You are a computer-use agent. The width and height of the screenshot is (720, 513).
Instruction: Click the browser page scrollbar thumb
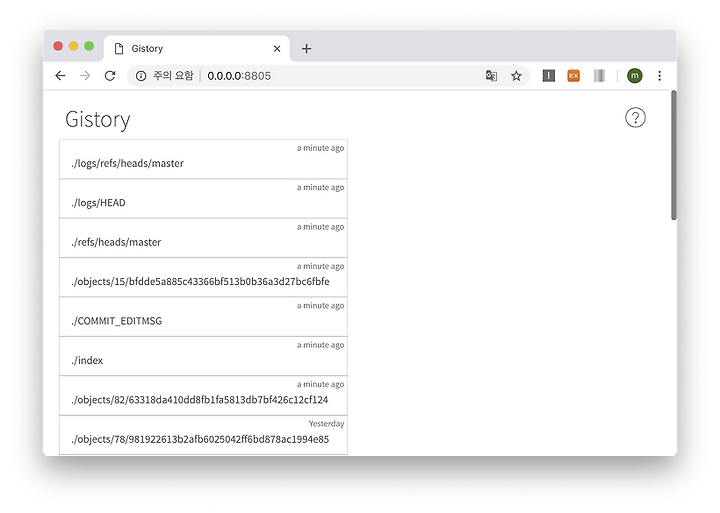click(x=674, y=155)
